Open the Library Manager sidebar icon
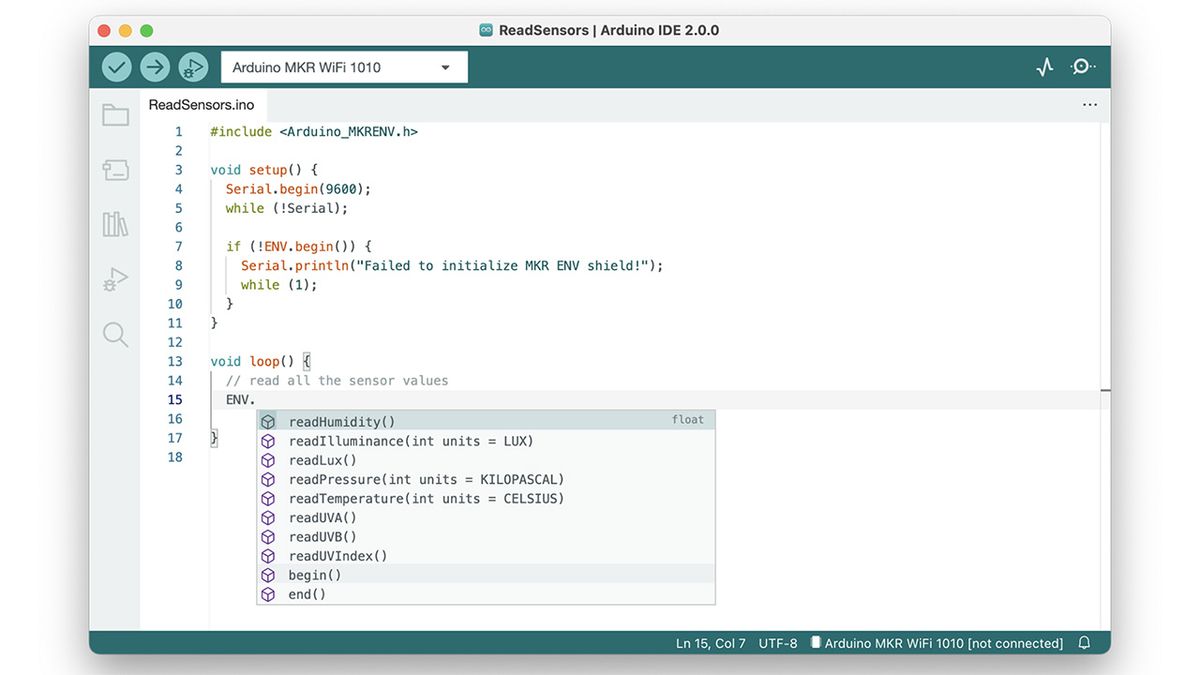 [115, 225]
